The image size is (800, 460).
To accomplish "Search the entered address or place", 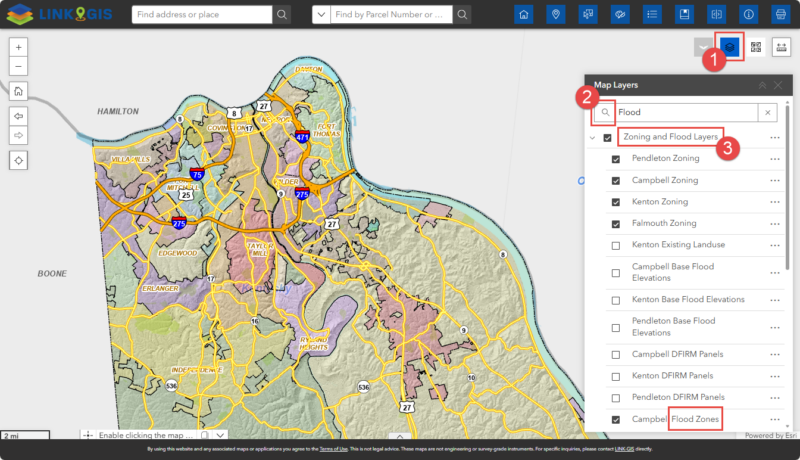I will (x=282, y=14).
